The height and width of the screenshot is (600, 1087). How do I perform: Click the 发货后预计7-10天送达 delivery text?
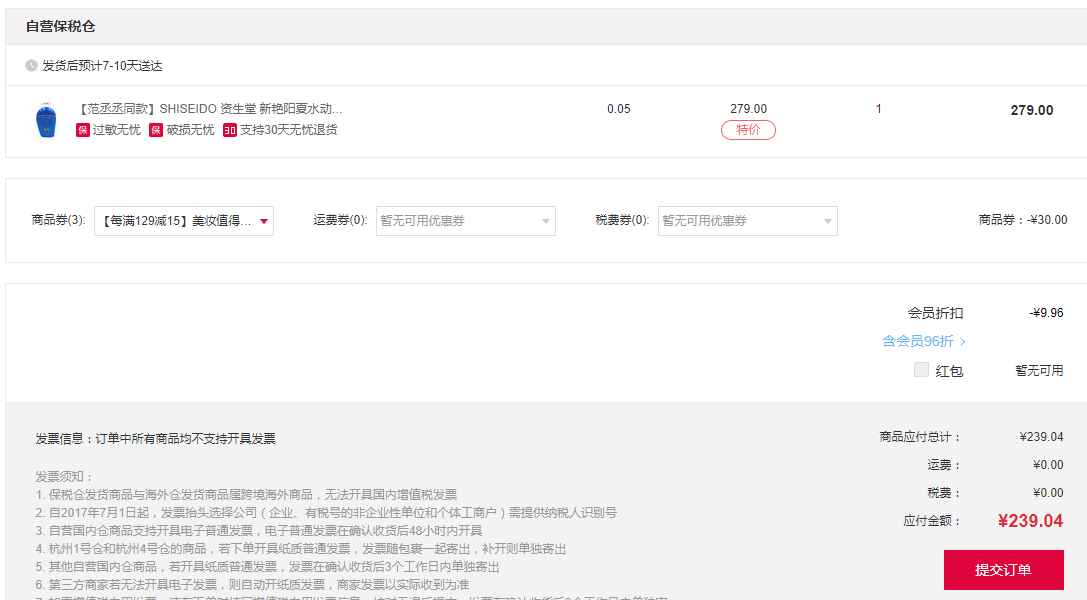tap(102, 66)
